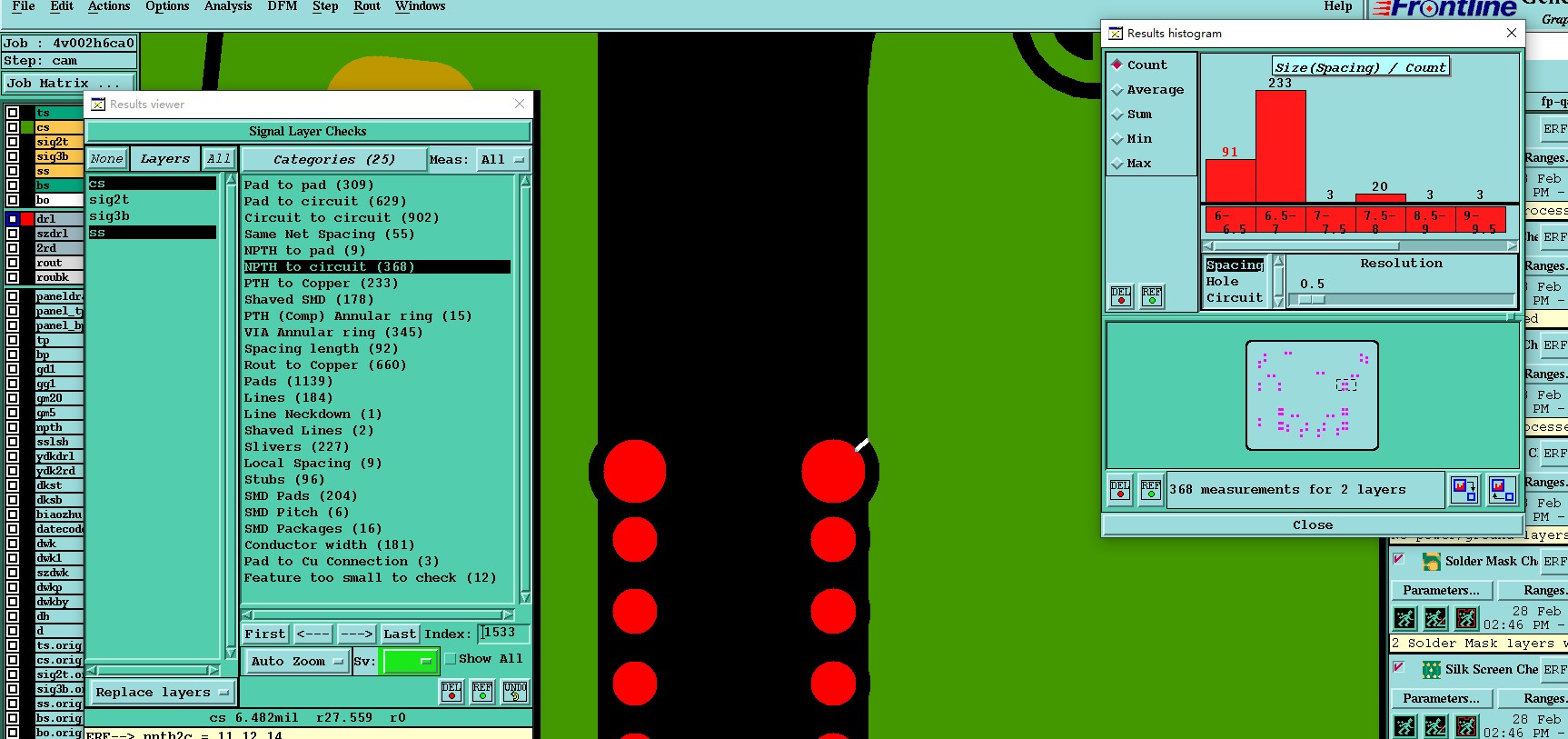Click Frontline logo in top bar
Image resolution: width=1568 pixels, height=739 pixels.
click(x=1445, y=9)
